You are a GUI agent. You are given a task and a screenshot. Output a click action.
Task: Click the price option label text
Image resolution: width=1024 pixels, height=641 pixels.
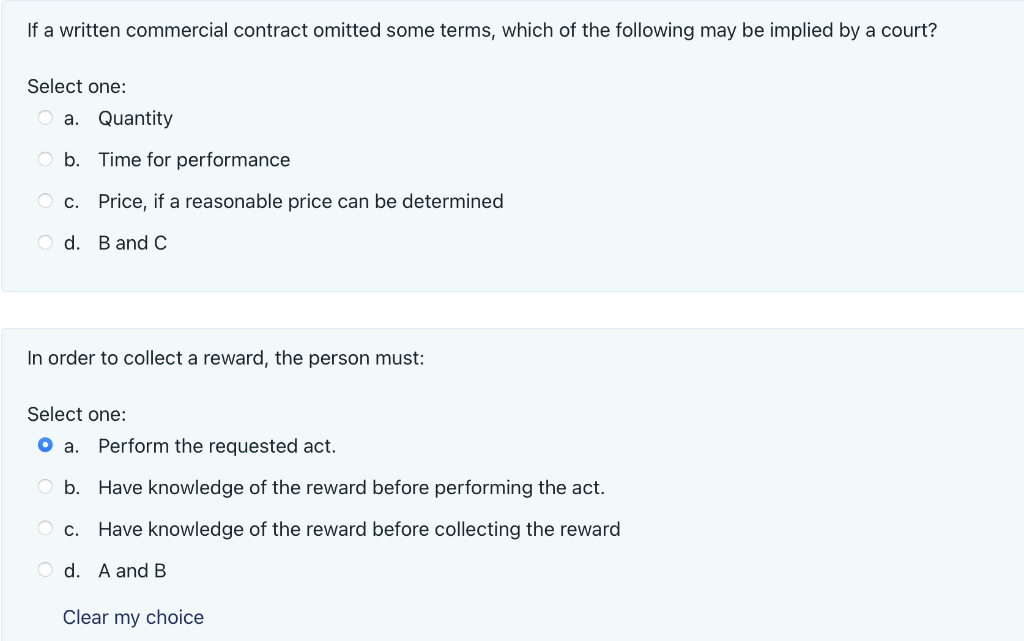(300, 201)
